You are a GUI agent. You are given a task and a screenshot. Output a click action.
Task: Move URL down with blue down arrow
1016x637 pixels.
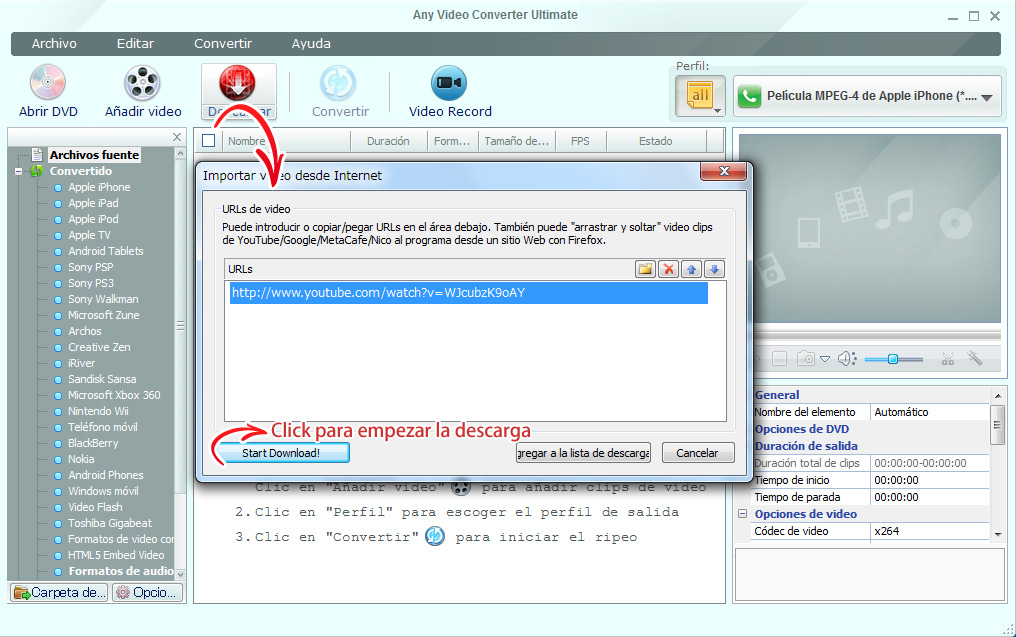click(x=714, y=269)
